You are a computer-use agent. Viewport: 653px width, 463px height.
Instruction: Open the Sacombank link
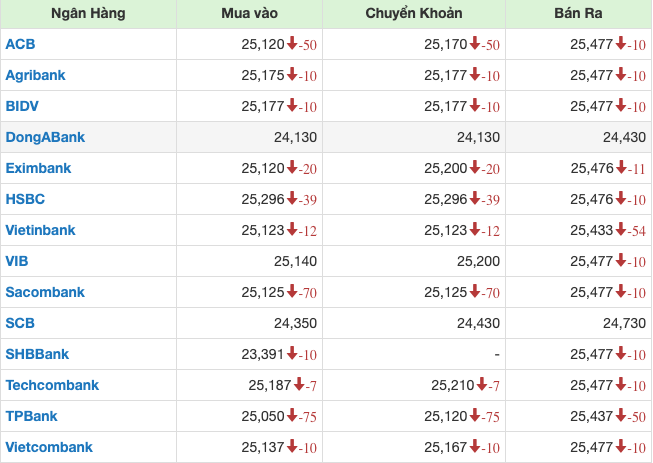coord(44,292)
